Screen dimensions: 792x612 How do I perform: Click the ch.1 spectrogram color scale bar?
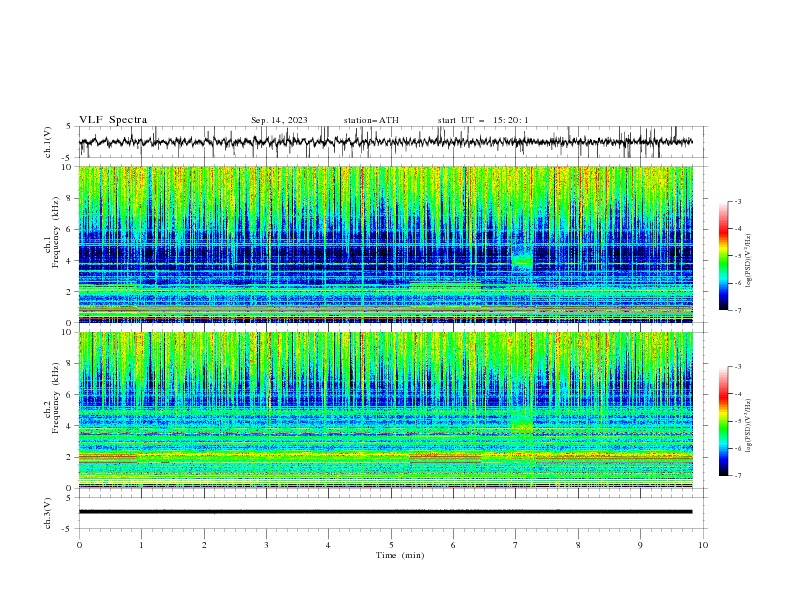tap(724, 256)
